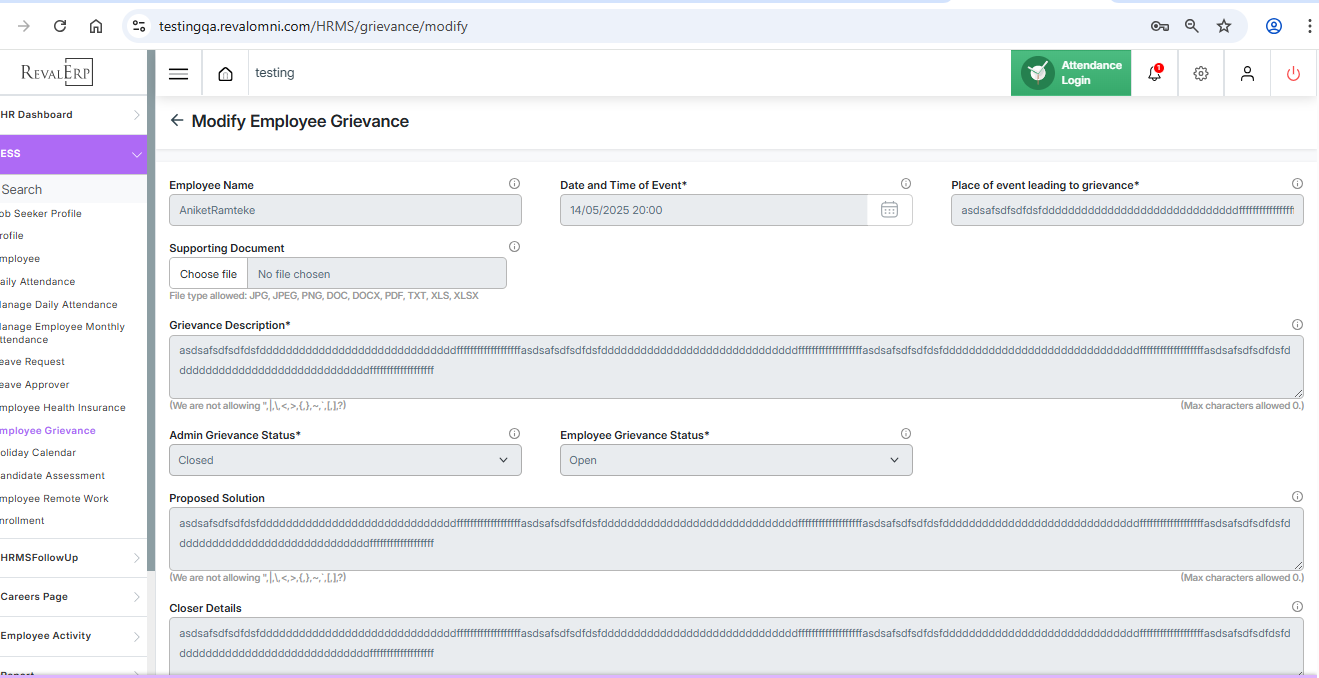Screen dimensions: 1319x678
Task: Select Holiday Calendar in sidebar
Action: point(38,453)
